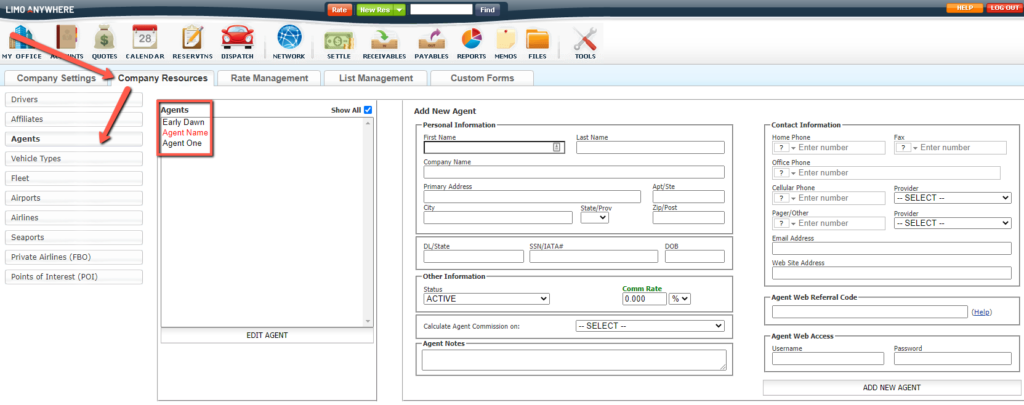
Task: Expand the Status dropdown set to ACTIVE
Action: [x=486, y=298]
